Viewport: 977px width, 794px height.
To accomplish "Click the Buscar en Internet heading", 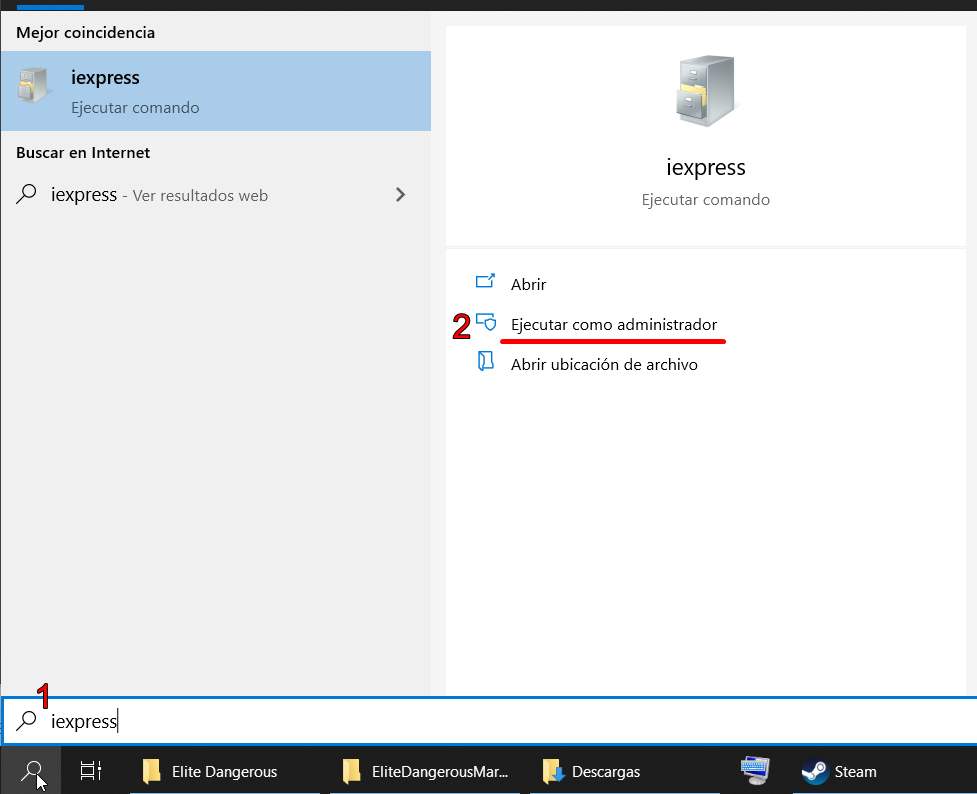I will pos(83,153).
